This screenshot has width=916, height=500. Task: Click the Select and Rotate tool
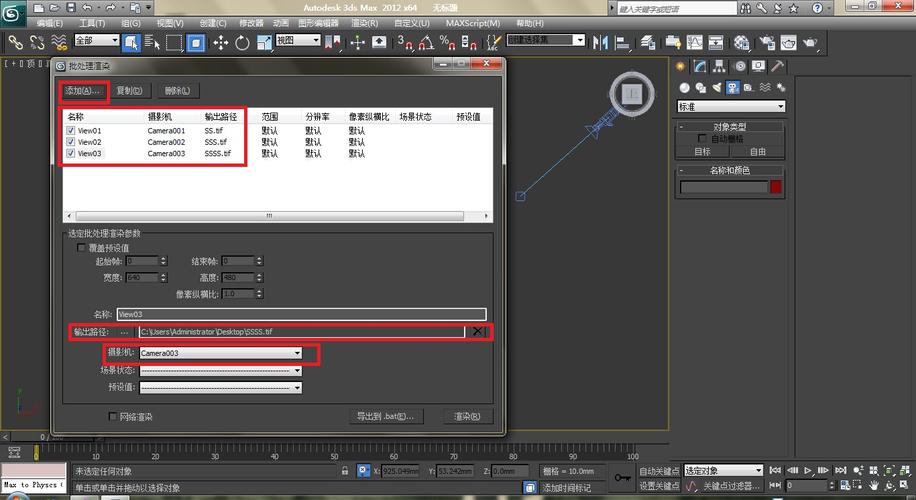click(x=241, y=43)
